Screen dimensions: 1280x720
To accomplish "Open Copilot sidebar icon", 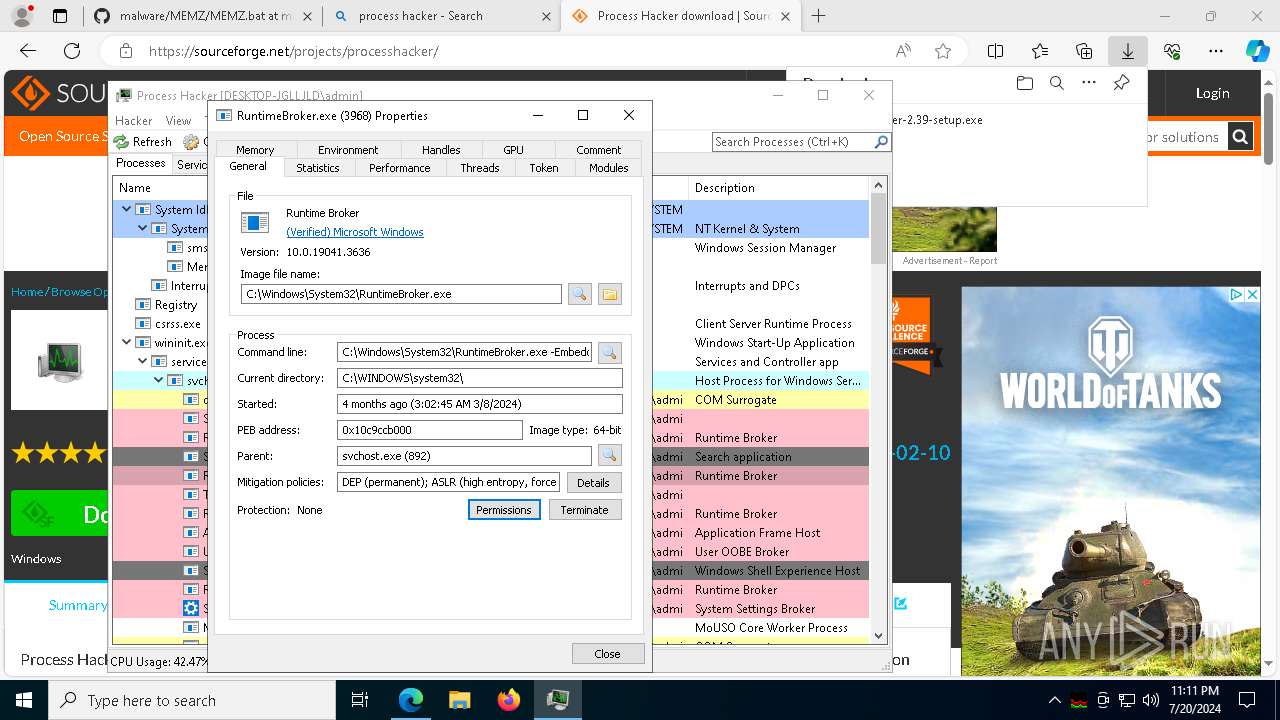I will click(1257, 51).
